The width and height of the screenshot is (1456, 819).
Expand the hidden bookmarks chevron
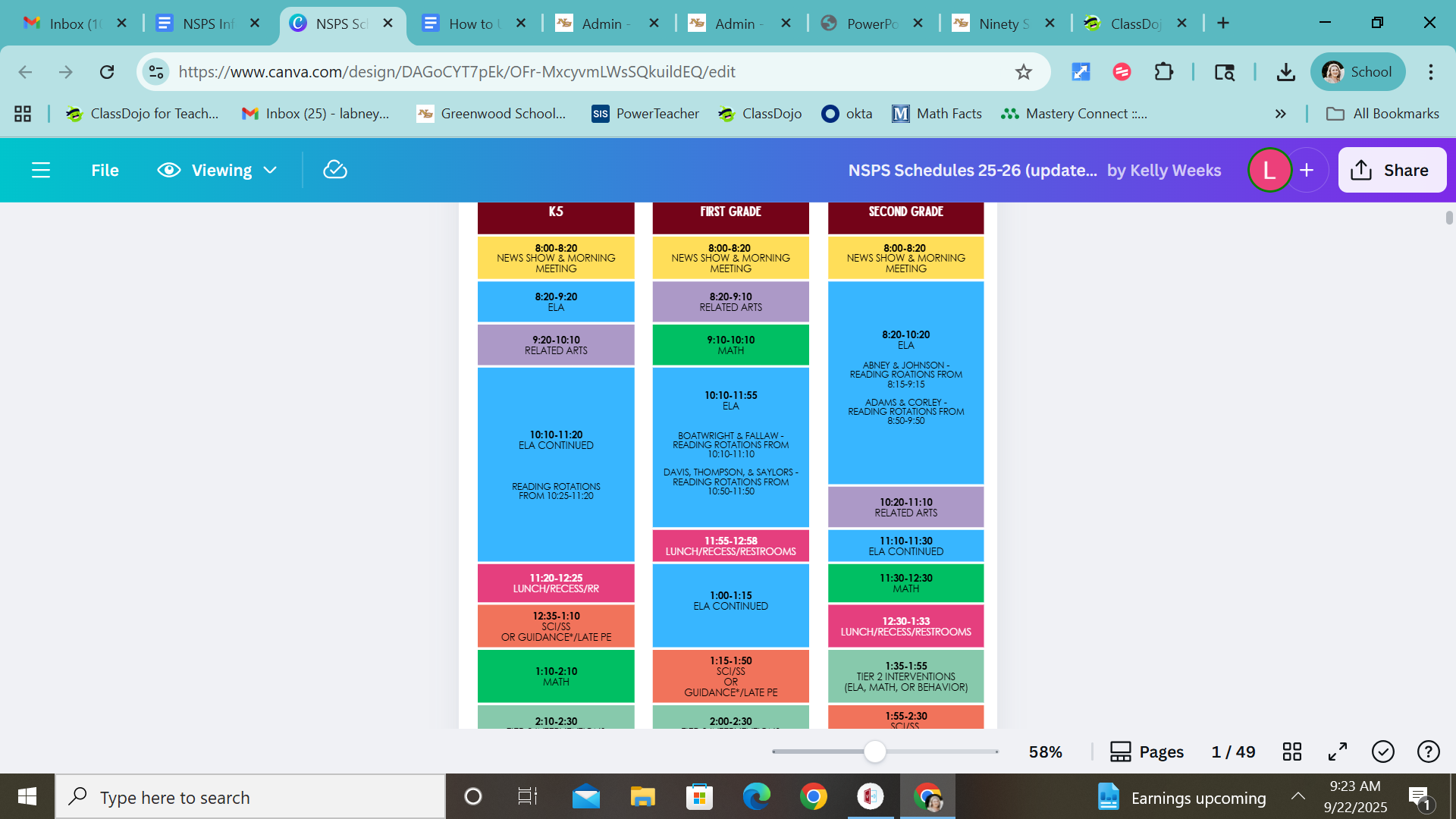pyautogui.click(x=1280, y=114)
